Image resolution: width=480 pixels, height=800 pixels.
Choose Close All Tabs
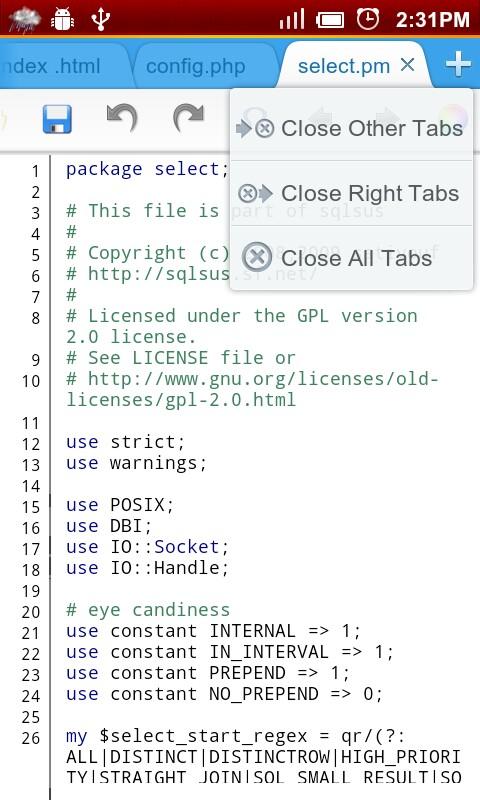point(351,258)
